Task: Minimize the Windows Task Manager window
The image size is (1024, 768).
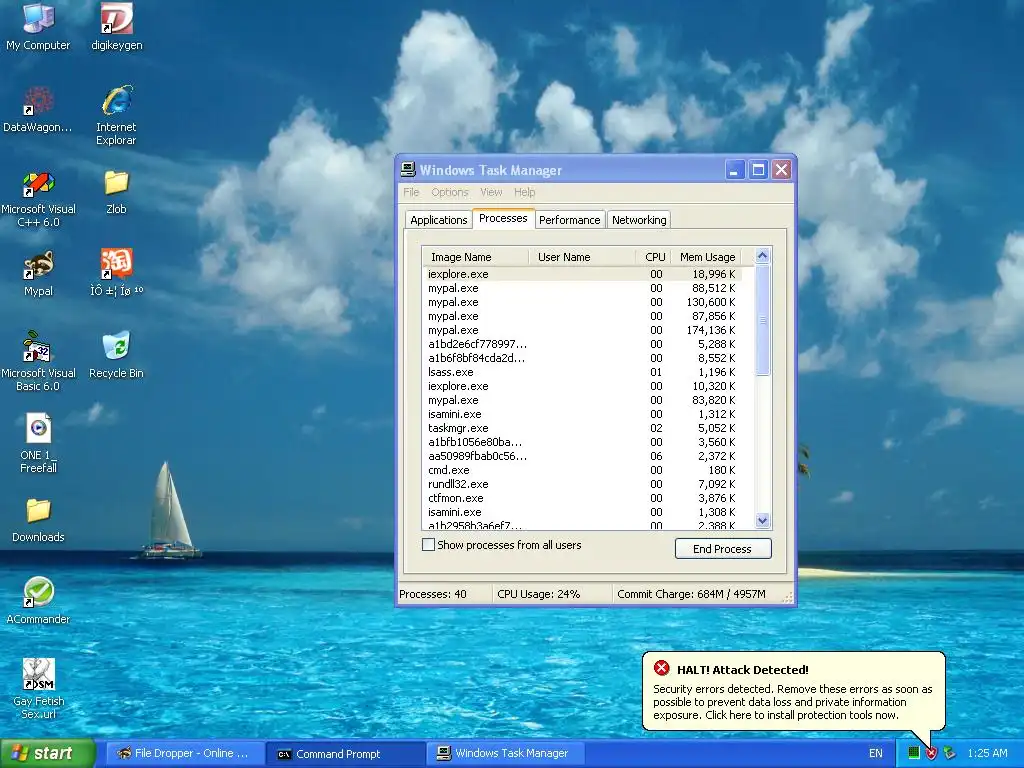Action: [735, 170]
